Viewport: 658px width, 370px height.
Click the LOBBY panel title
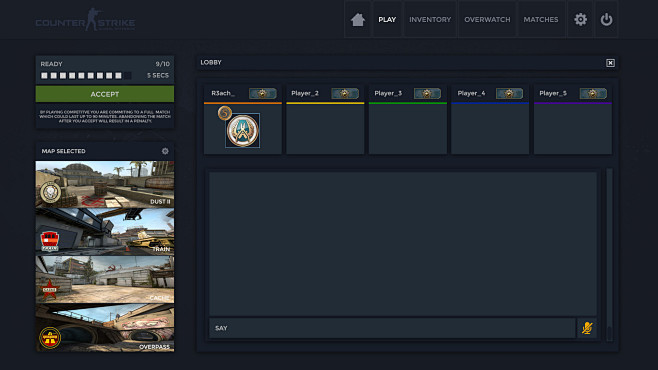[x=211, y=62]
